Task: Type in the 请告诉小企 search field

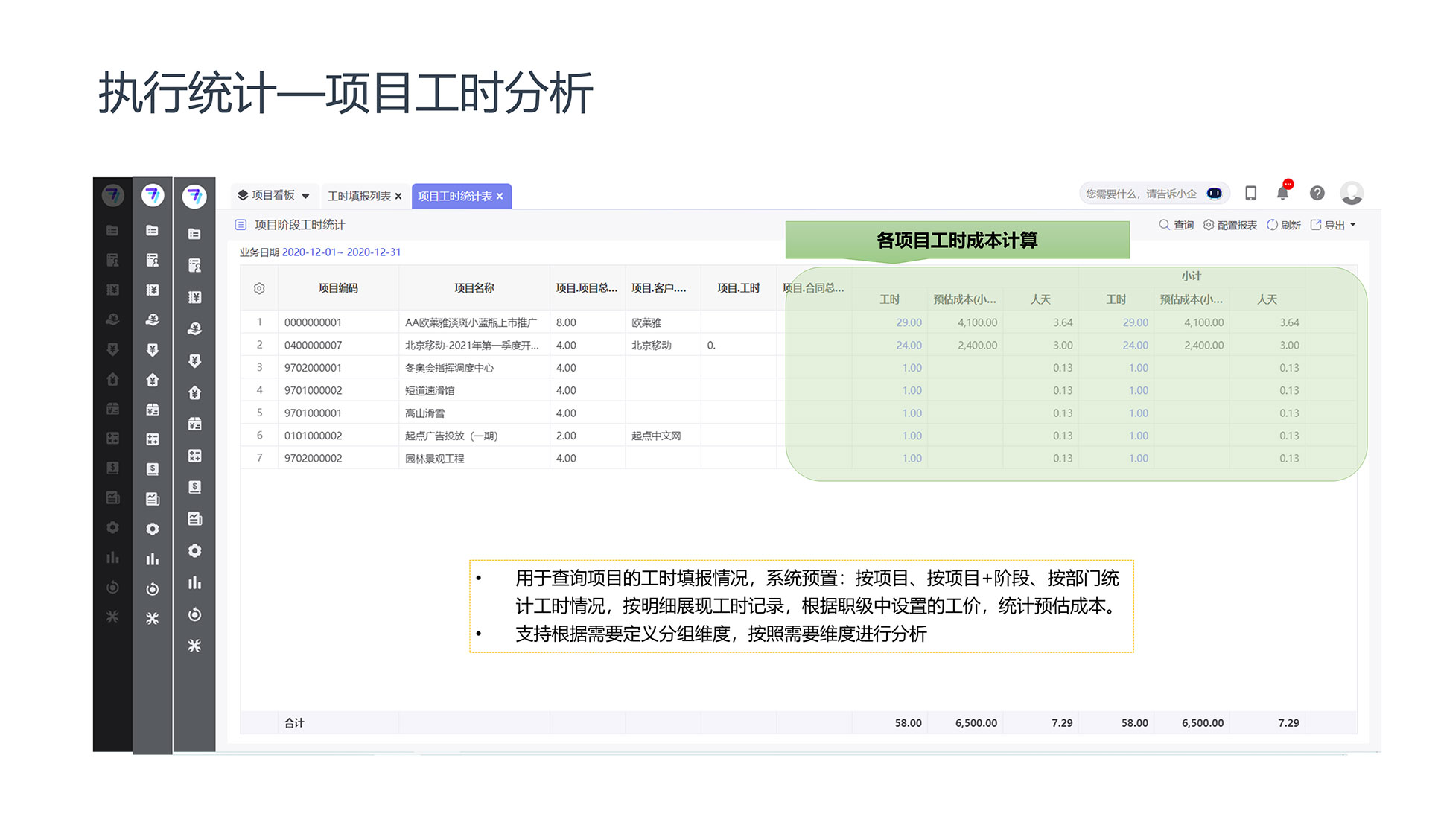Action: click(1139, 194)
